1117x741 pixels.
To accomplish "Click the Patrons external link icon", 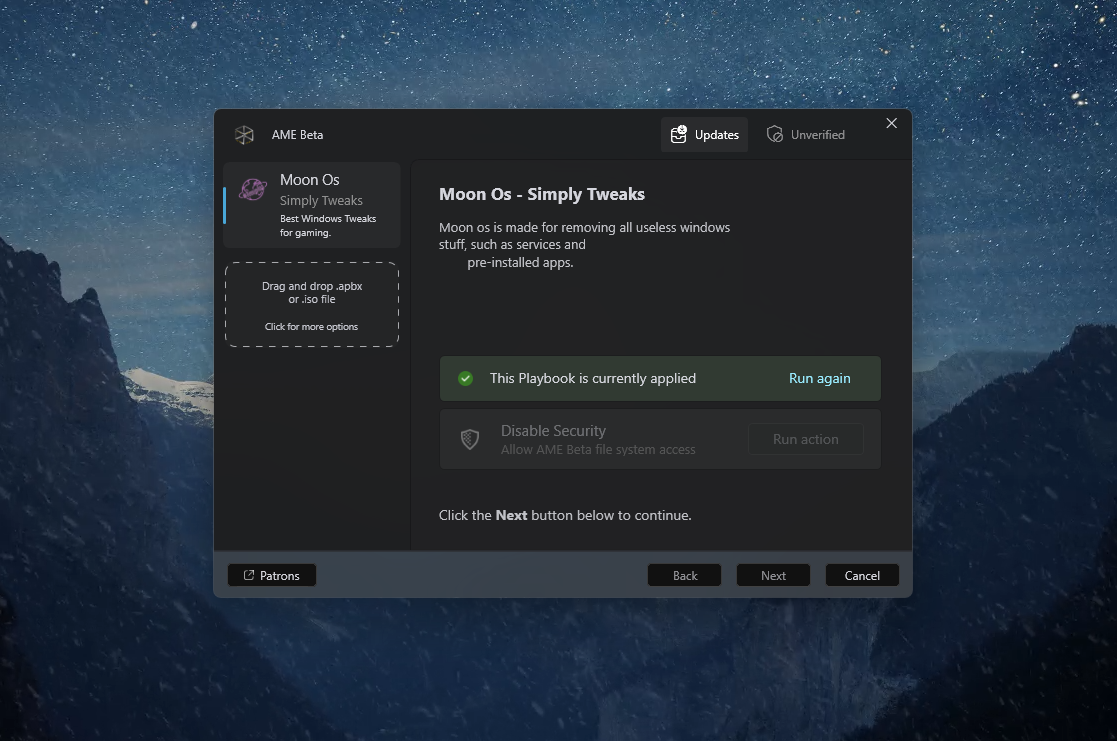I will (249, 575).
